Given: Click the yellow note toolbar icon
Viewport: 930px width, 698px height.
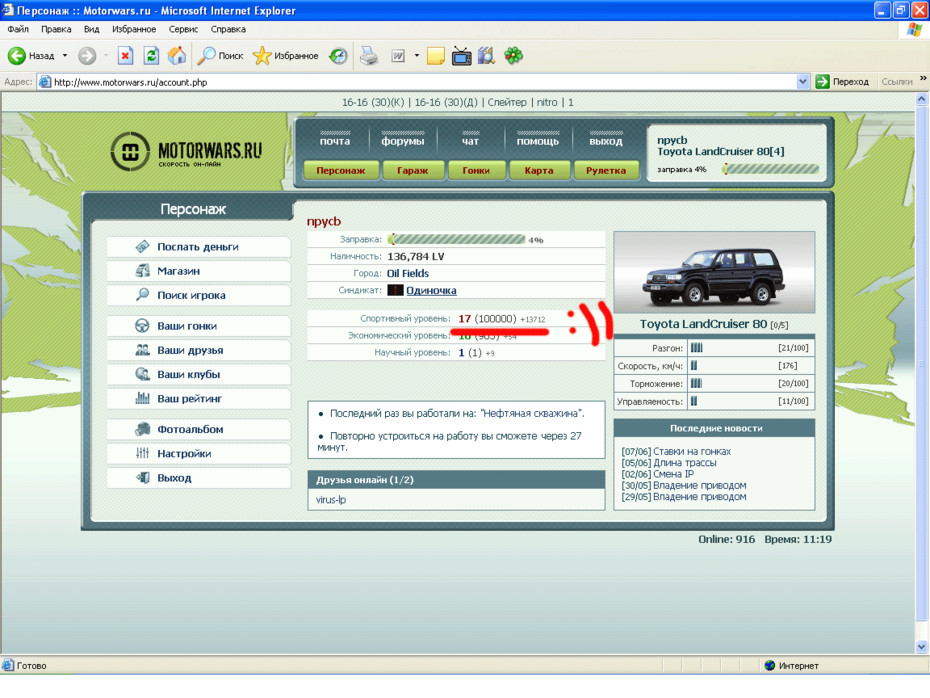Looking at the screenshot, I should coord(435,56).
